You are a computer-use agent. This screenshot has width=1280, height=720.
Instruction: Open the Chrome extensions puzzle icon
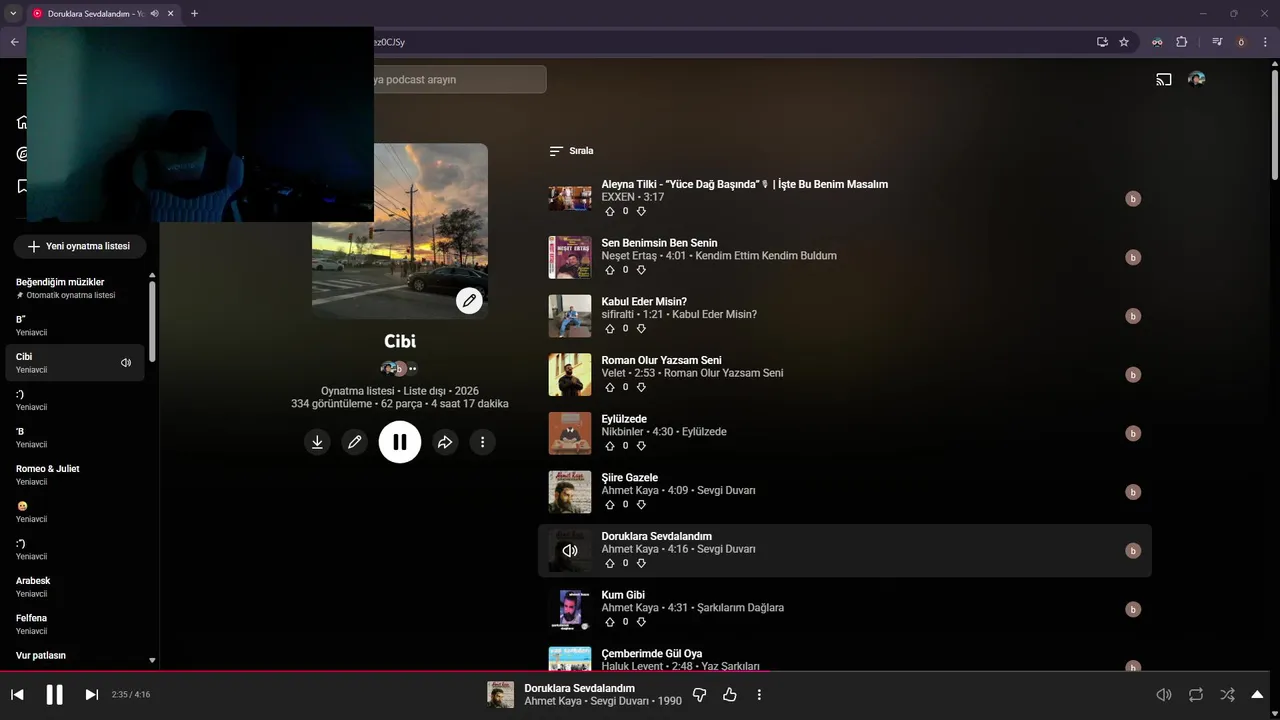[x=1182, y=42]
